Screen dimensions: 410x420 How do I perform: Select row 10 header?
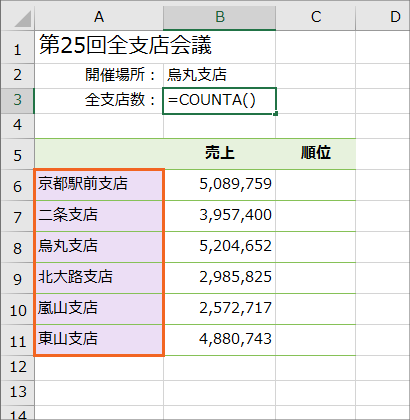click(17, 309)
